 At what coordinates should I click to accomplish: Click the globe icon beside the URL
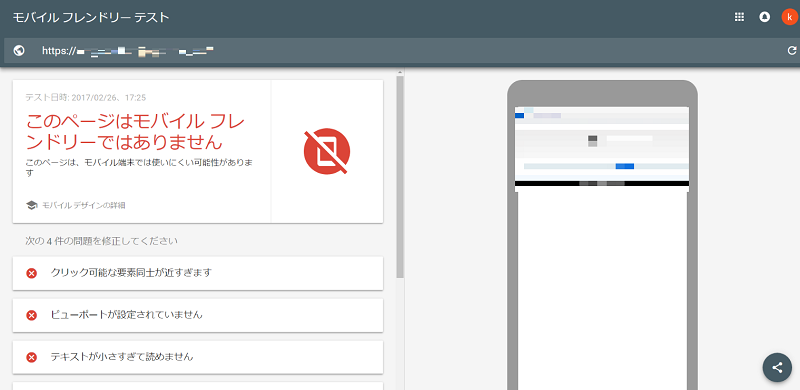(x=19, y=51)
